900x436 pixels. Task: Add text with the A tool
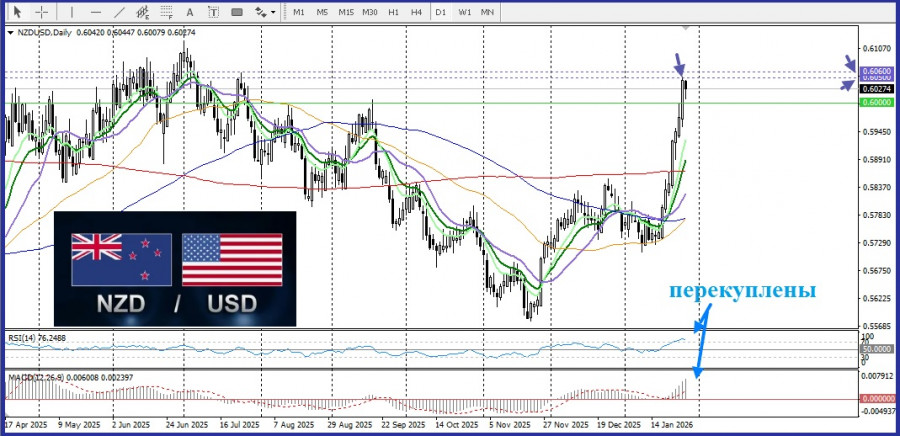click(x=192, y=12)
